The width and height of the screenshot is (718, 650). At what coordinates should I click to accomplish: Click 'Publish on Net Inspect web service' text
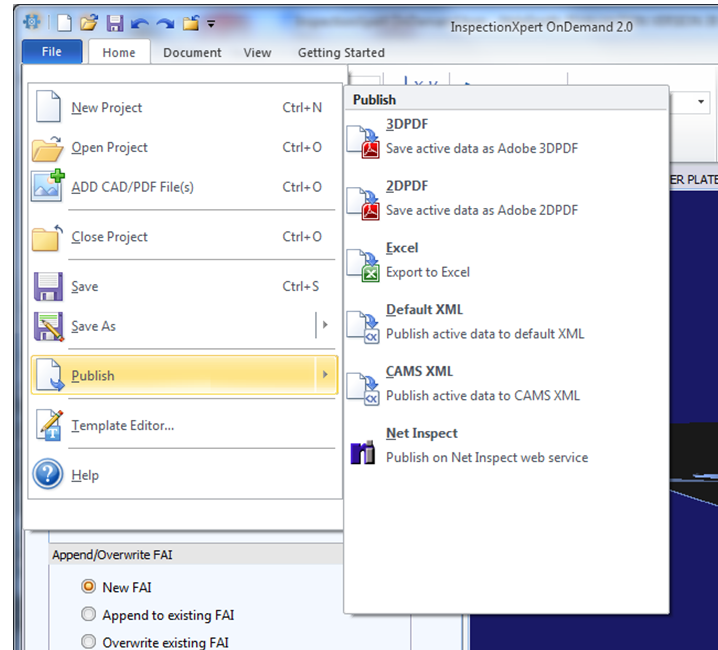click(487, 458)
